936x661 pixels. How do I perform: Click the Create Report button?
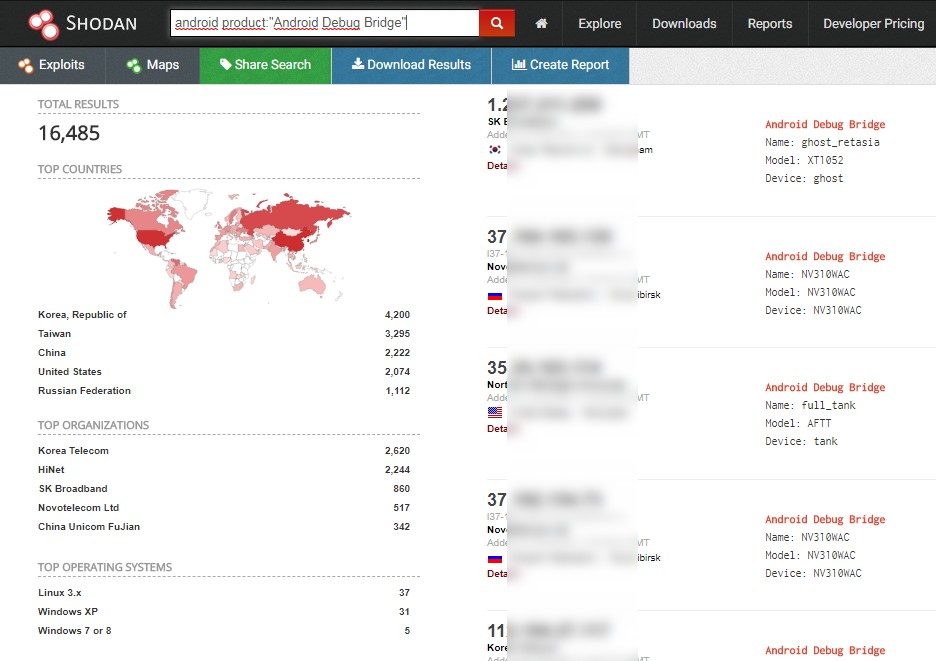point(560,65)
